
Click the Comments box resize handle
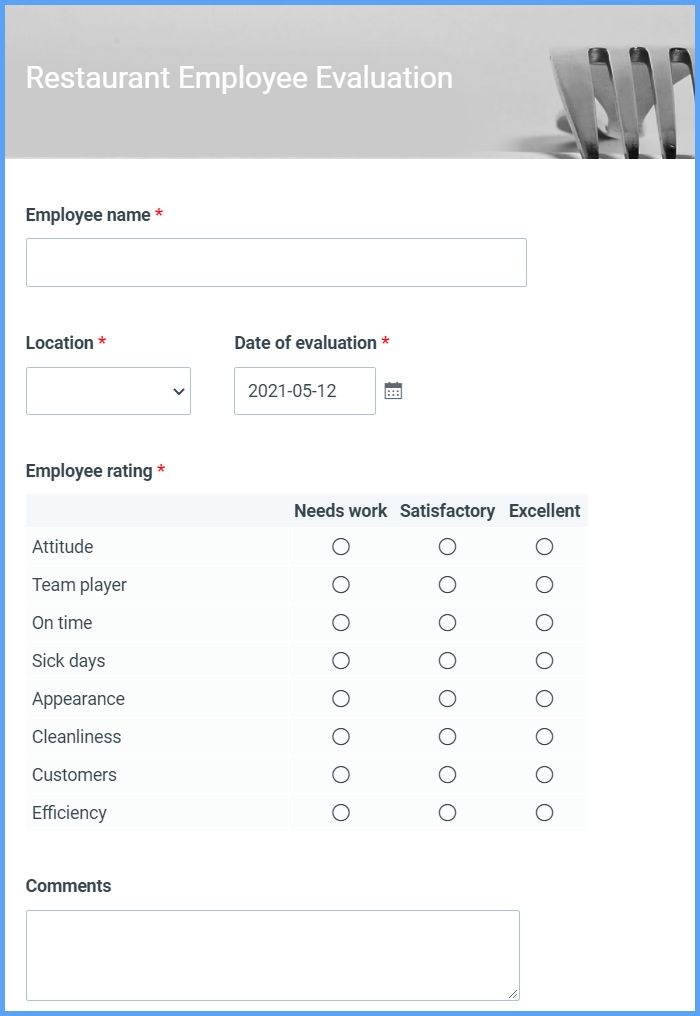click(513, 992)
